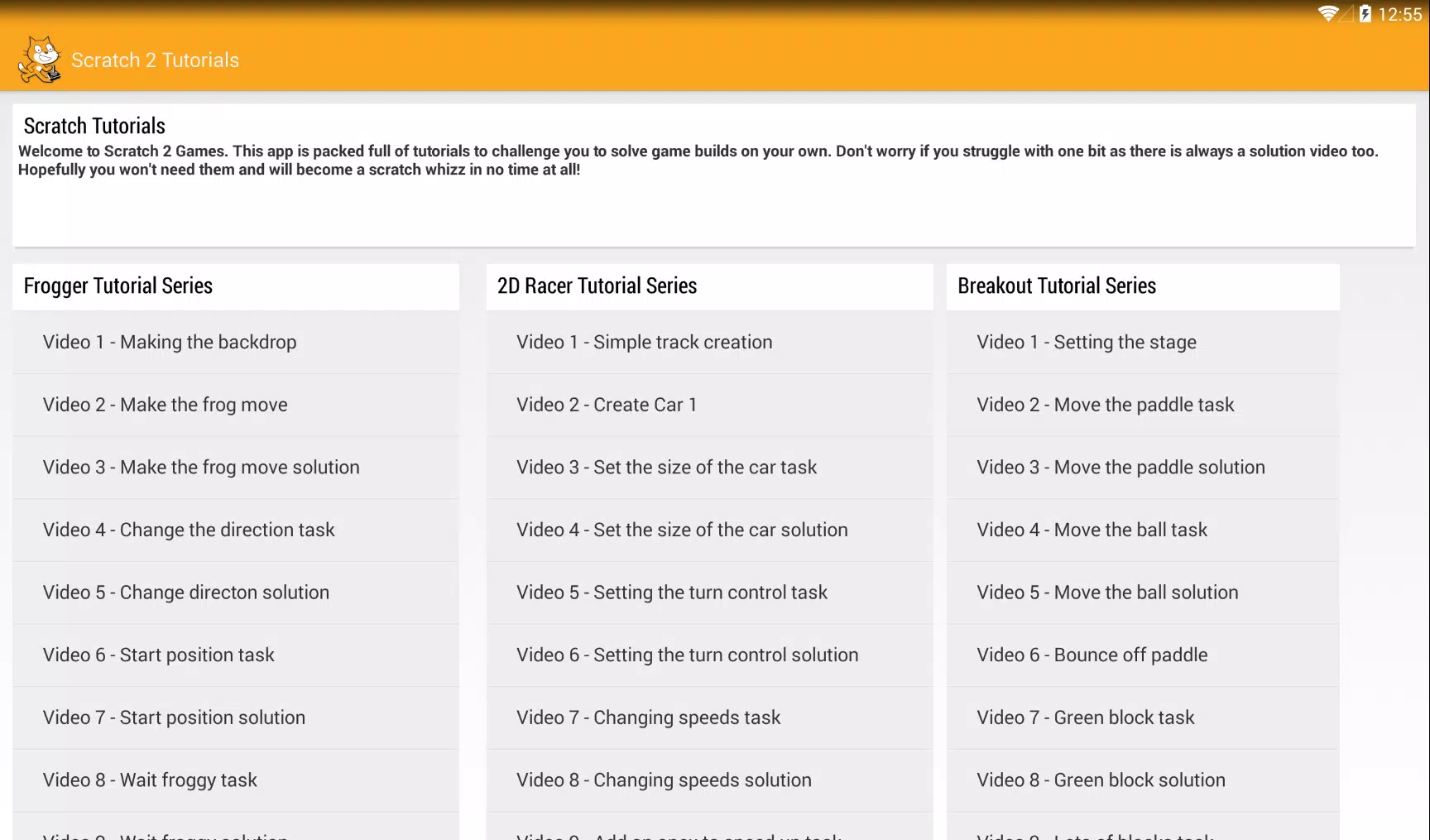Open Video 2 - Make the frog move
Image resolution: width=1430 pixels, height=840 pixels.
pos(236,405)
